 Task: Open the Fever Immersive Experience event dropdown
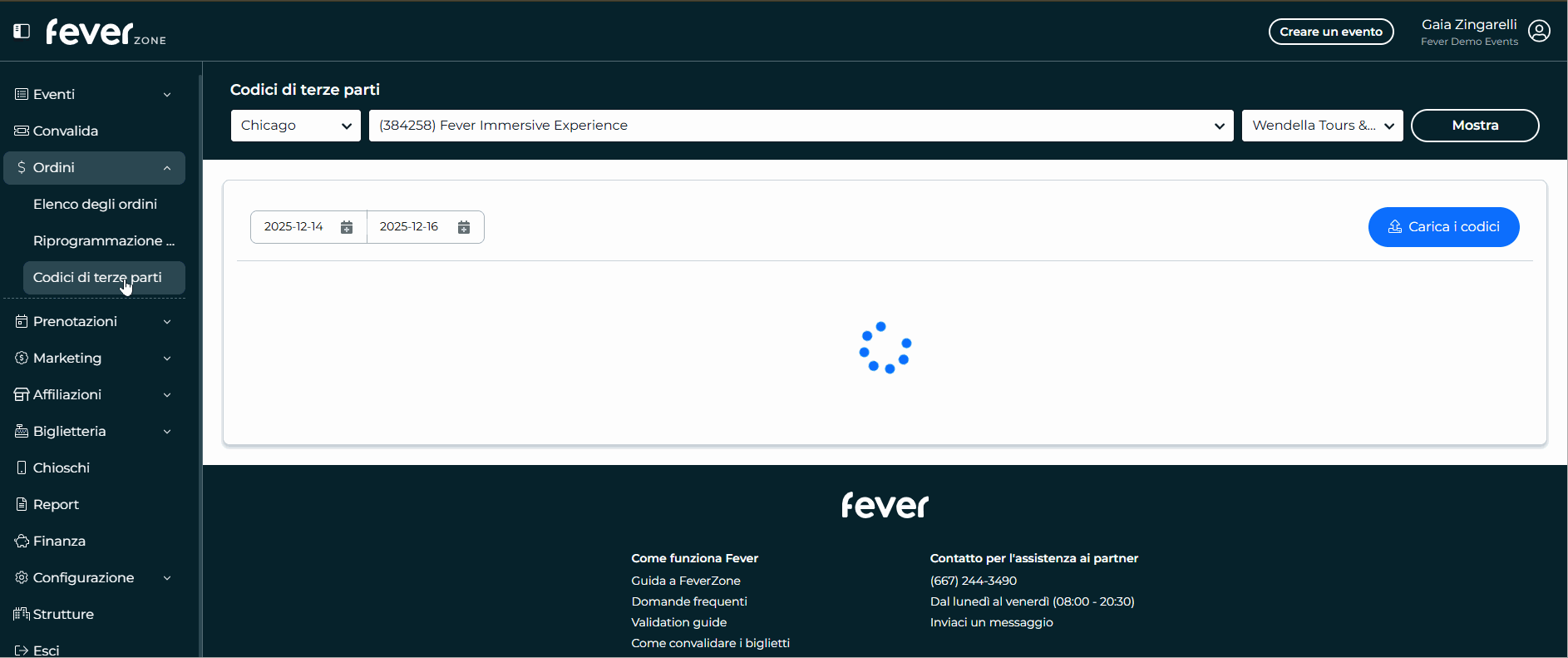click(x=801, y=126)
